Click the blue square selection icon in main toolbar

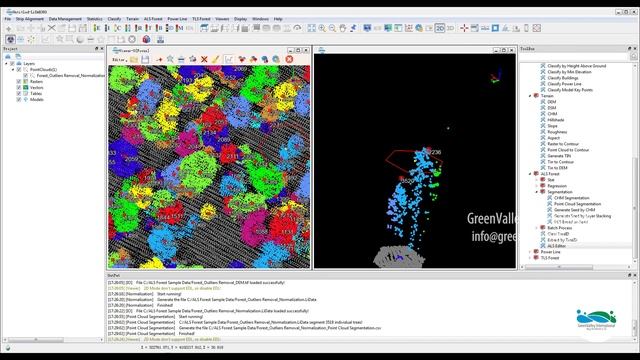495,28
